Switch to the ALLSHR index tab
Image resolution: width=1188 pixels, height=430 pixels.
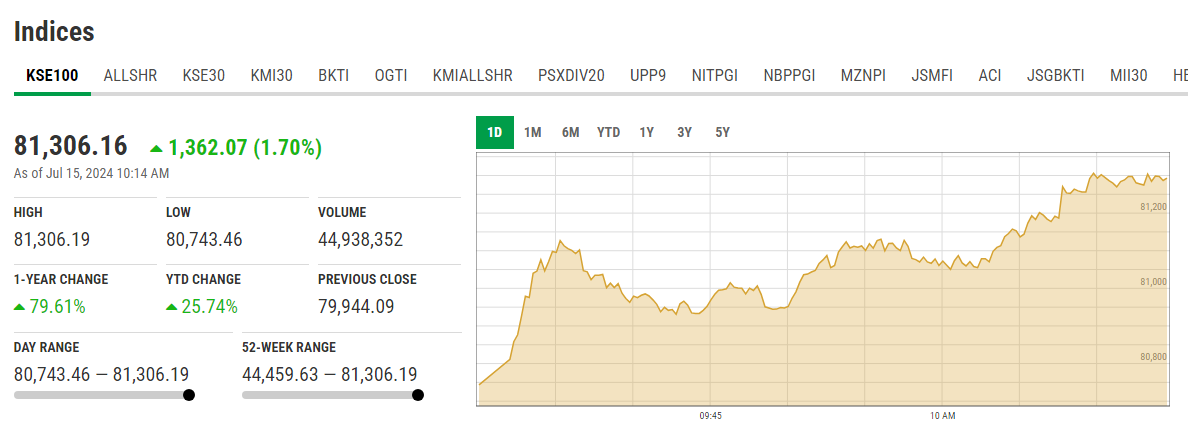coord(130,75)
